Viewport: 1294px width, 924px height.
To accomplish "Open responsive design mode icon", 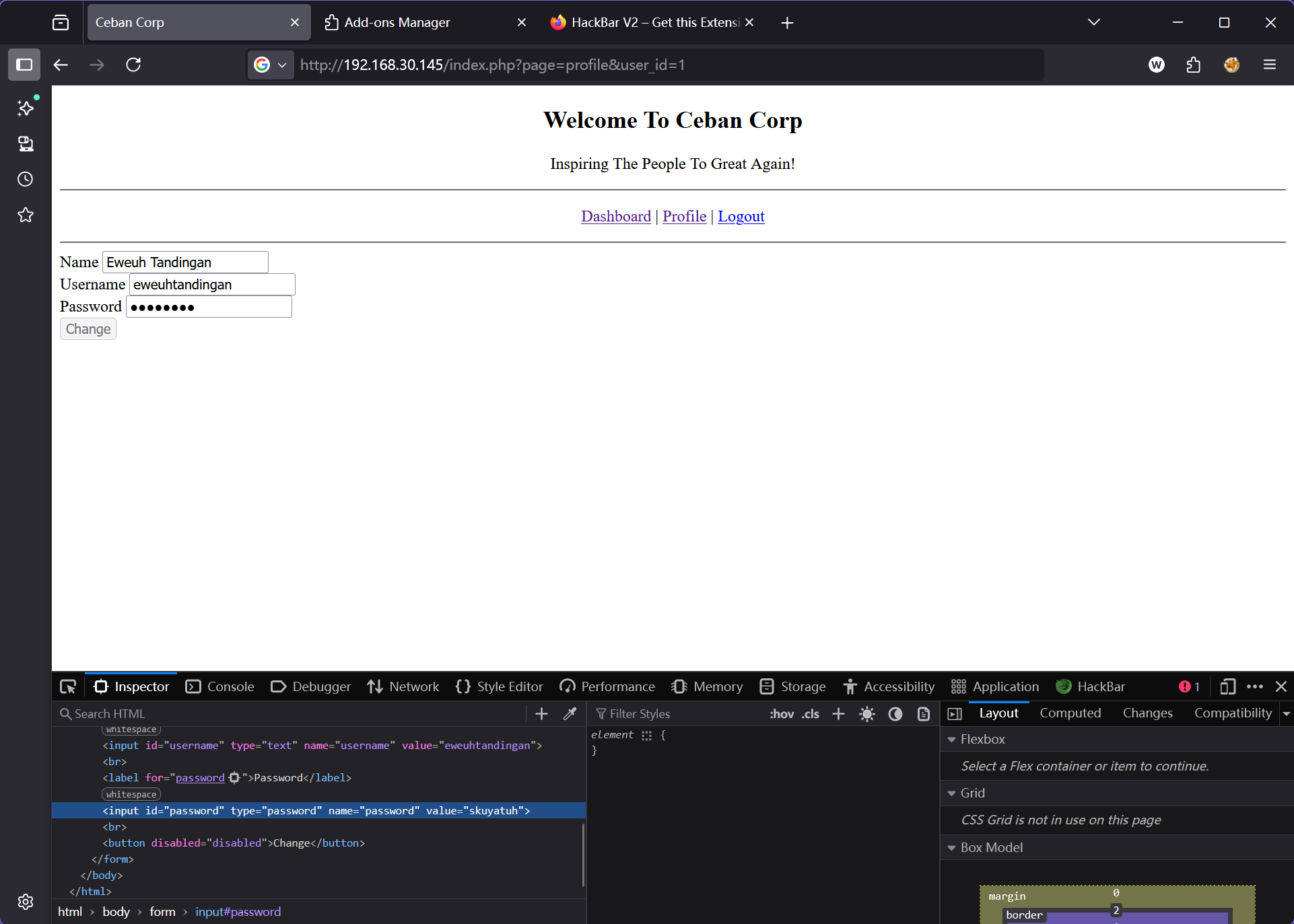I will click(x=1227, y=686).
